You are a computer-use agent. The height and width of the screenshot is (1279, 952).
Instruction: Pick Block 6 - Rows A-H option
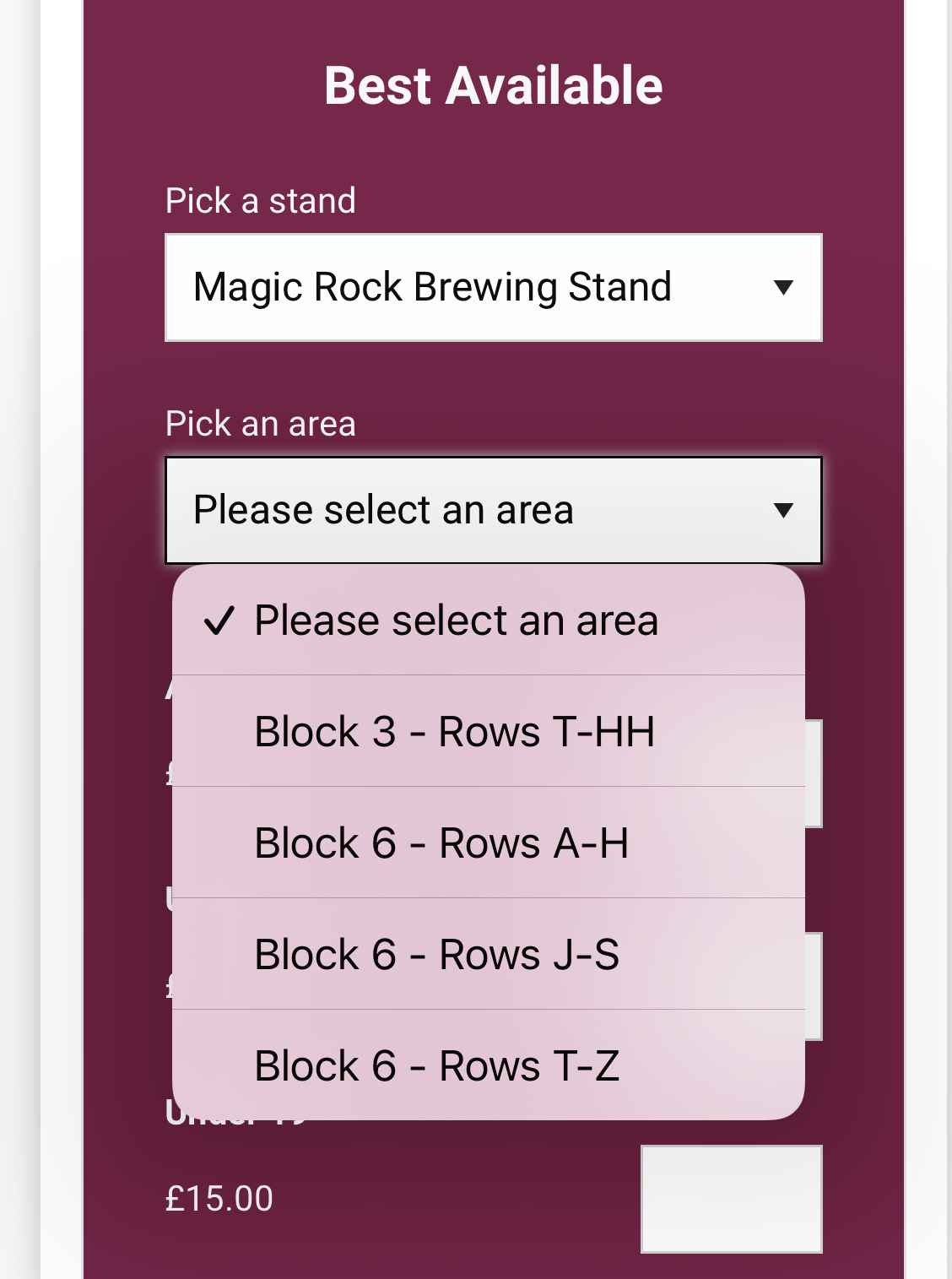[441, 843]
